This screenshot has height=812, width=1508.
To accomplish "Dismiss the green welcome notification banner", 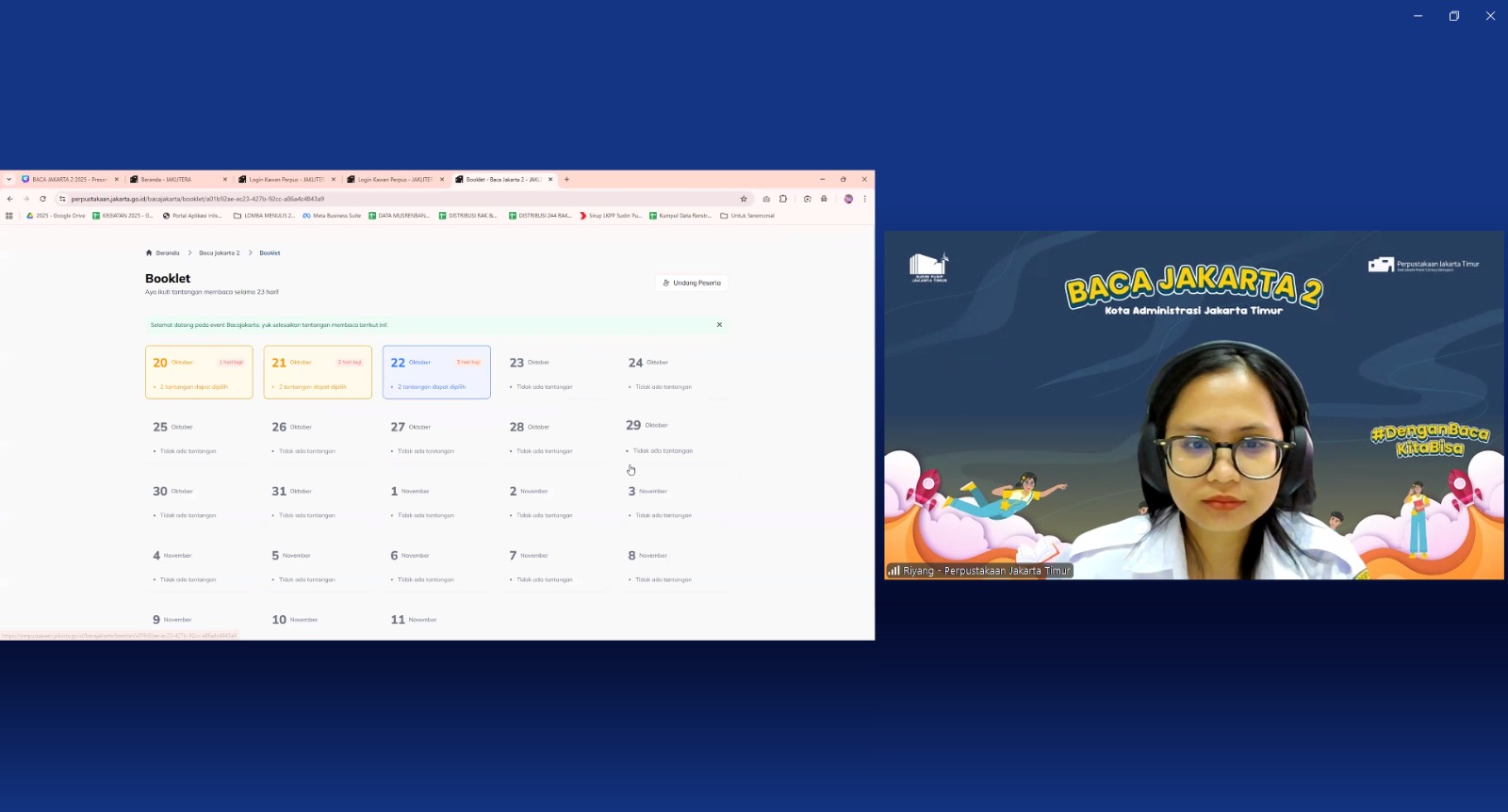I will (719, 325).
